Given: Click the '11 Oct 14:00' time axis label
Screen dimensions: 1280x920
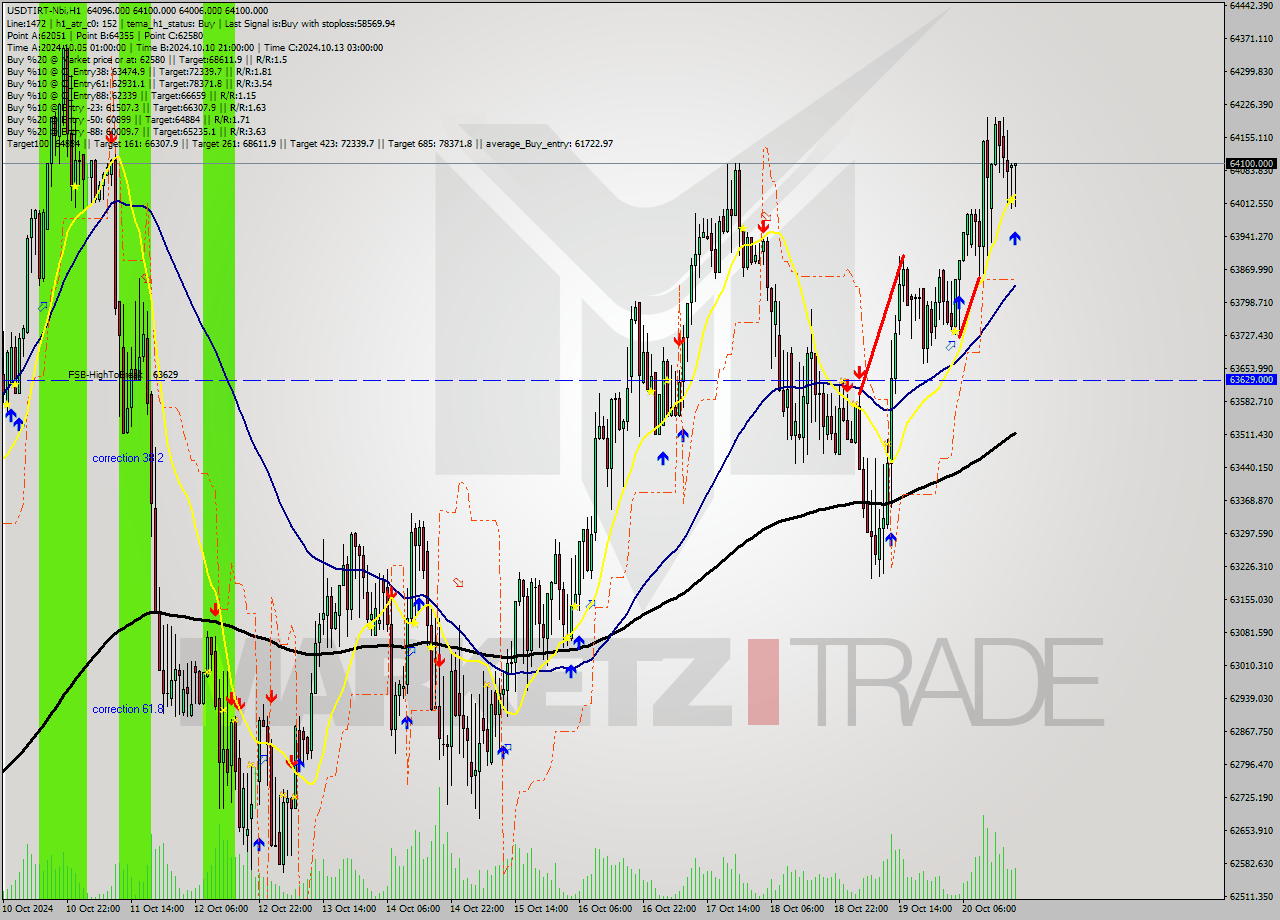Looking at the screenshot, I should [x=159, y=909].
